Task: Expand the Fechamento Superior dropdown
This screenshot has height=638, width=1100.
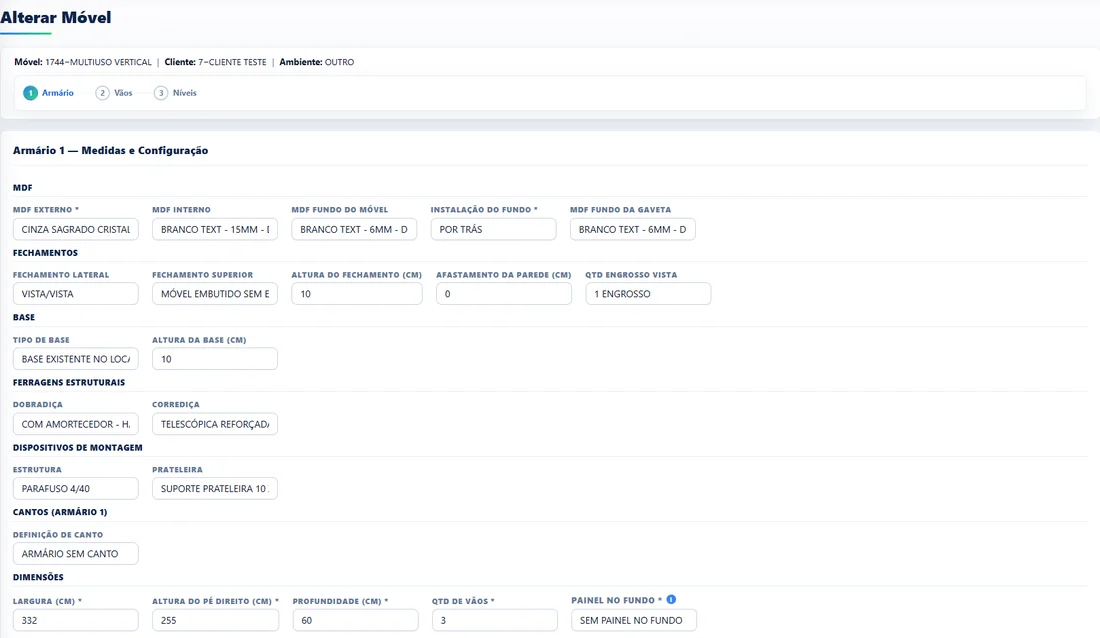Action: (215, 294)
